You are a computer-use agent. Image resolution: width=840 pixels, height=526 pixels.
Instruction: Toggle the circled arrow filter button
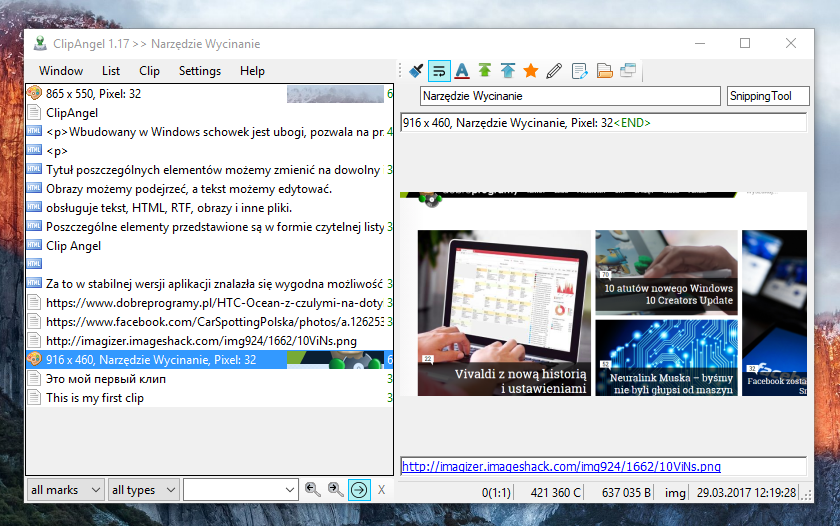pyautogui.click(x=359, y=490)
